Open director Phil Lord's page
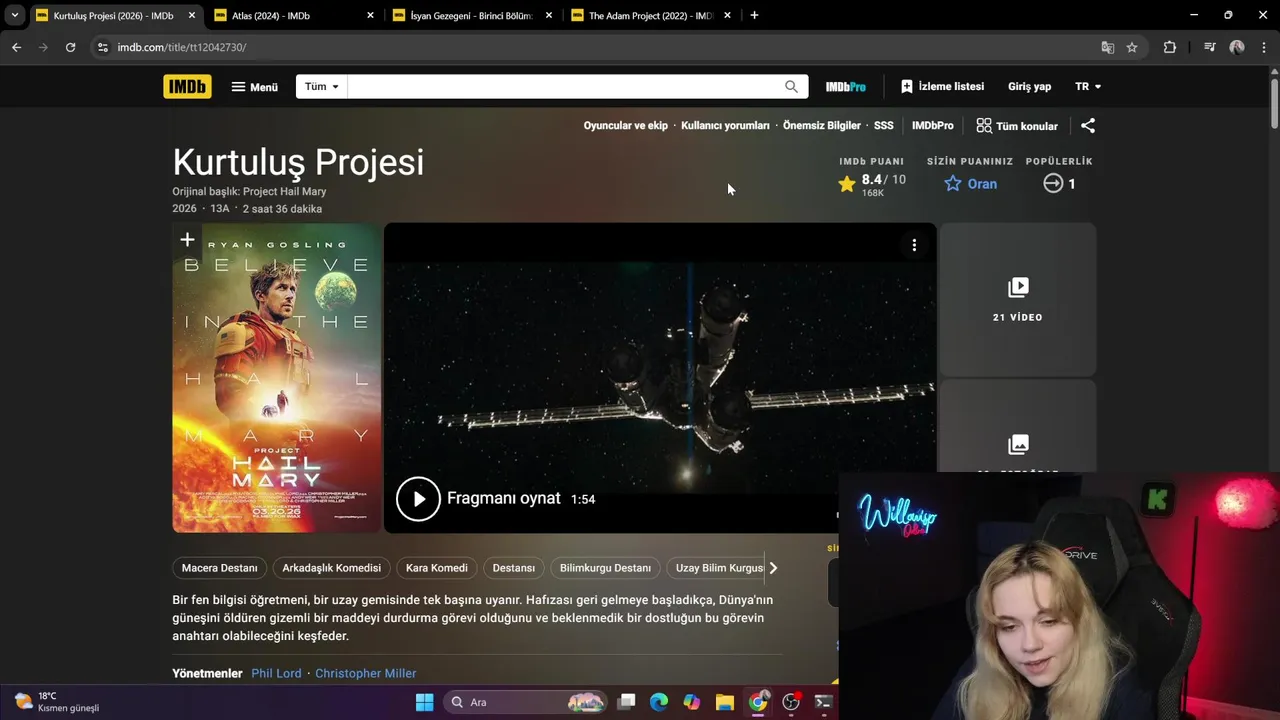The image size is (1280, 720). point(276,674)
